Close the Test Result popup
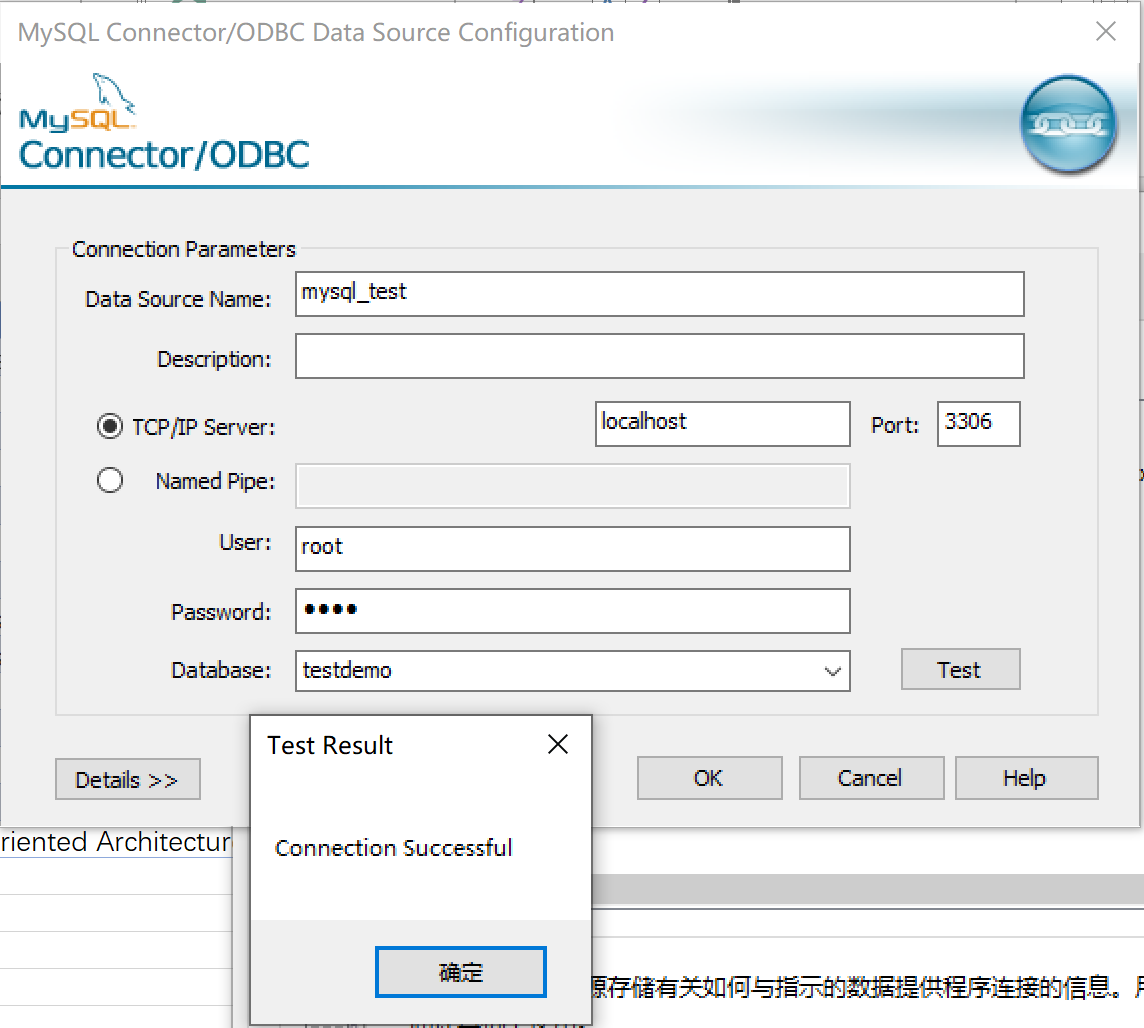Viewport: 1144px width, 1028px height. pyautogui.click(x=558, y=744)
